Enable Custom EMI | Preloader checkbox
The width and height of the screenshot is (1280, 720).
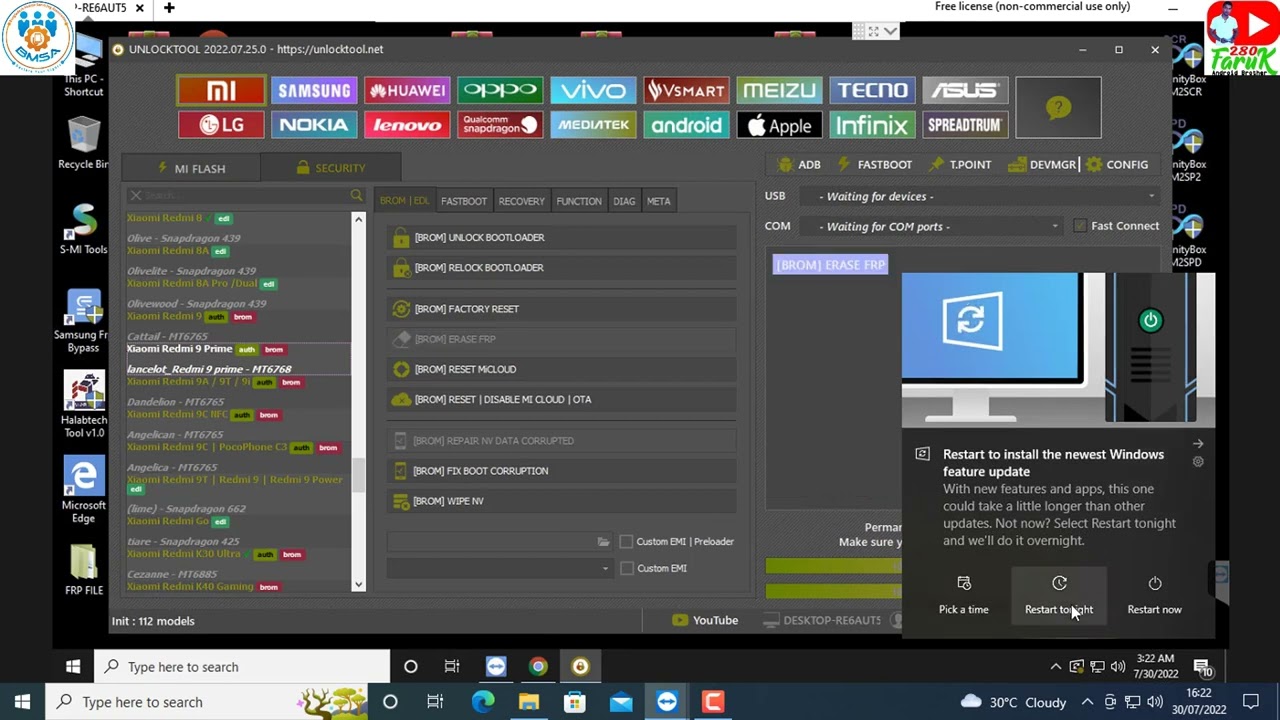click(x=626, y=541)
